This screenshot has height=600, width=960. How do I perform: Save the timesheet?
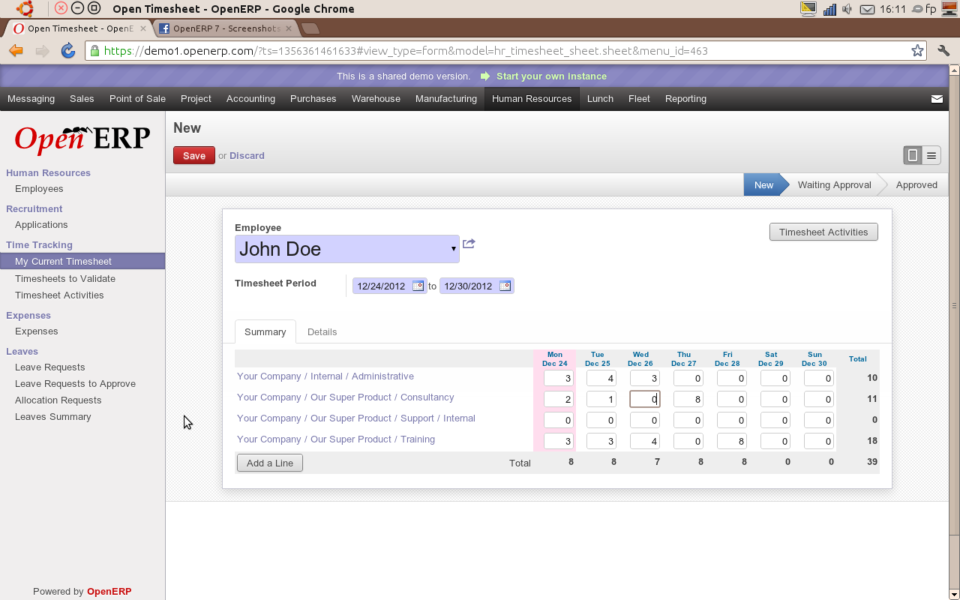[194, 156]
